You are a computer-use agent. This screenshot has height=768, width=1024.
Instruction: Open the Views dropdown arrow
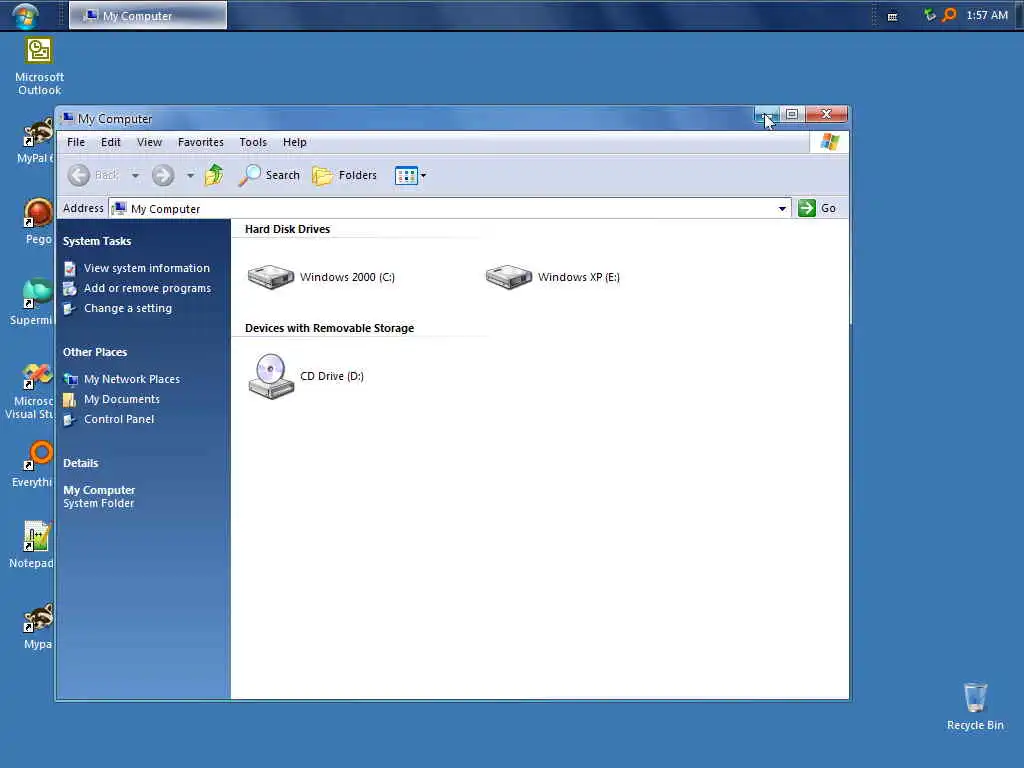tap(423, 176)
